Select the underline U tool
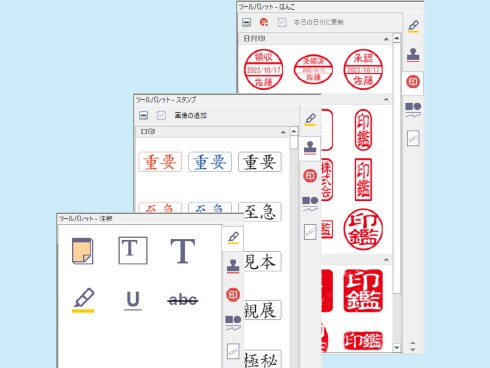490x368 pixels. point(133,300)
